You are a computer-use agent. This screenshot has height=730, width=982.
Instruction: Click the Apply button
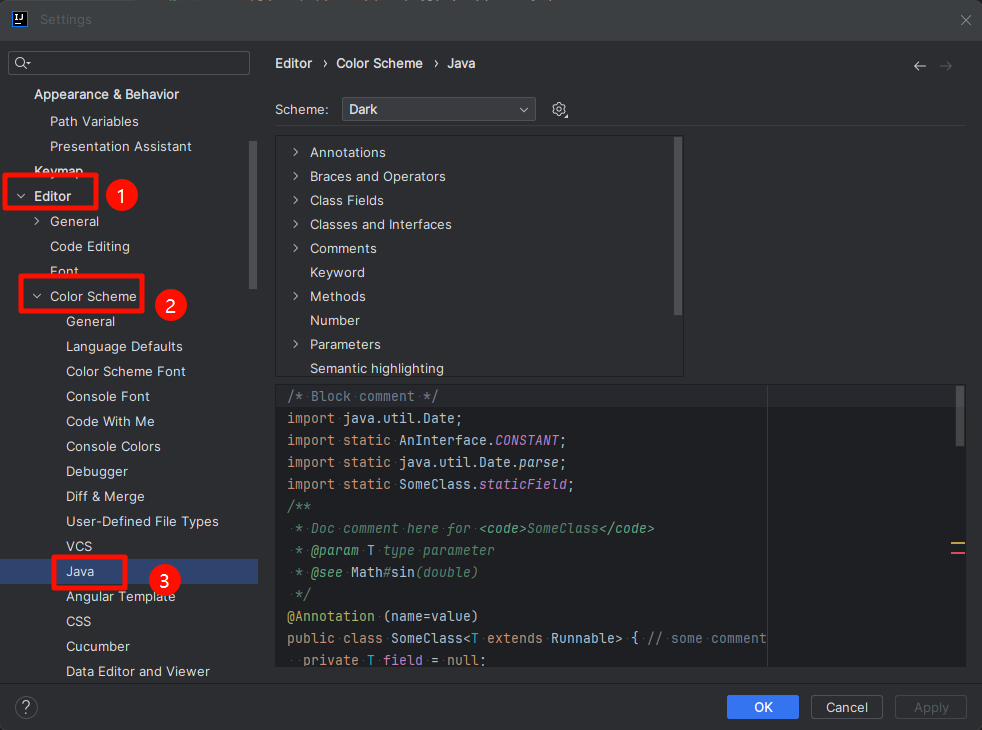931,707
